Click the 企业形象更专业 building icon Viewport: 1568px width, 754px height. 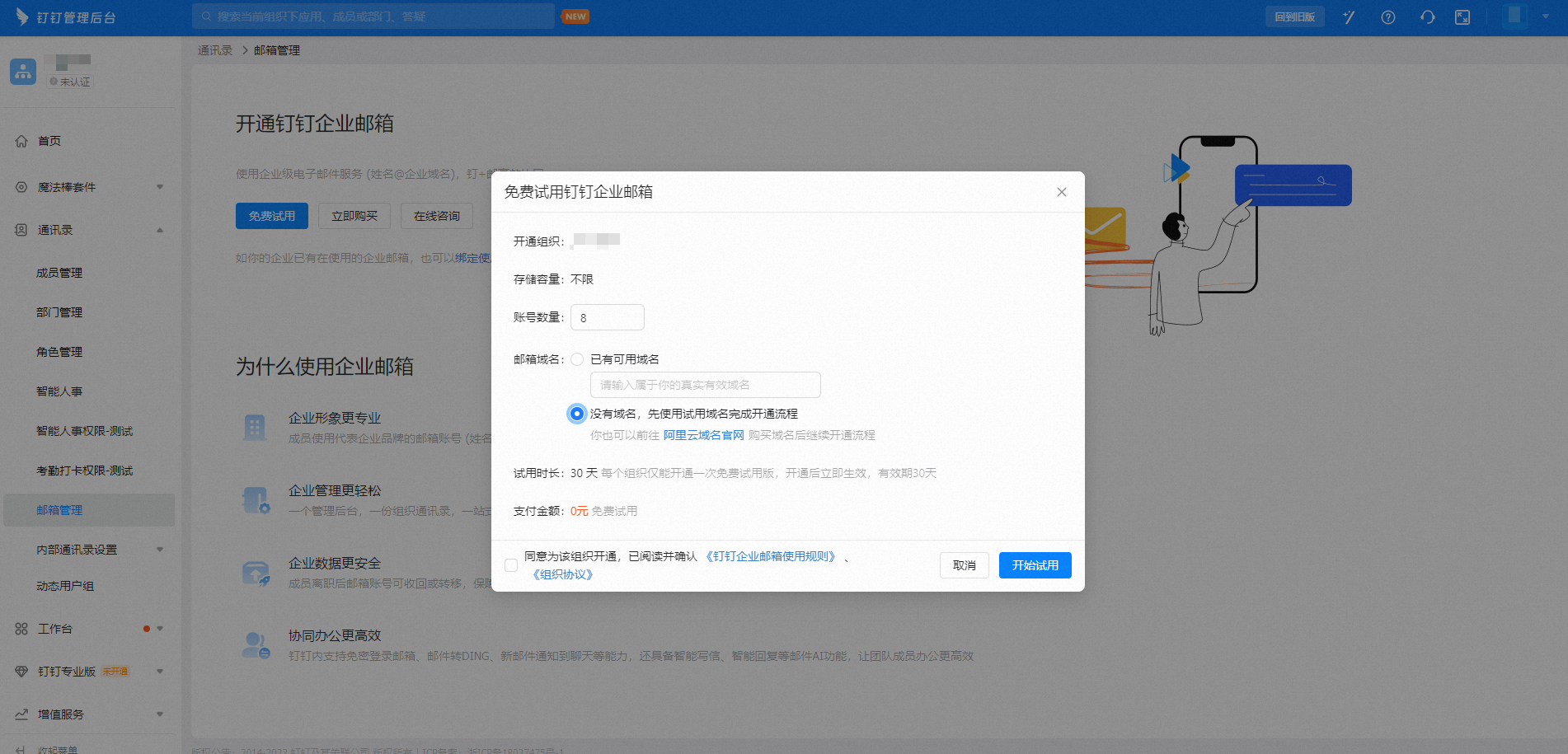pyautogui.click(x=255, y=427)
